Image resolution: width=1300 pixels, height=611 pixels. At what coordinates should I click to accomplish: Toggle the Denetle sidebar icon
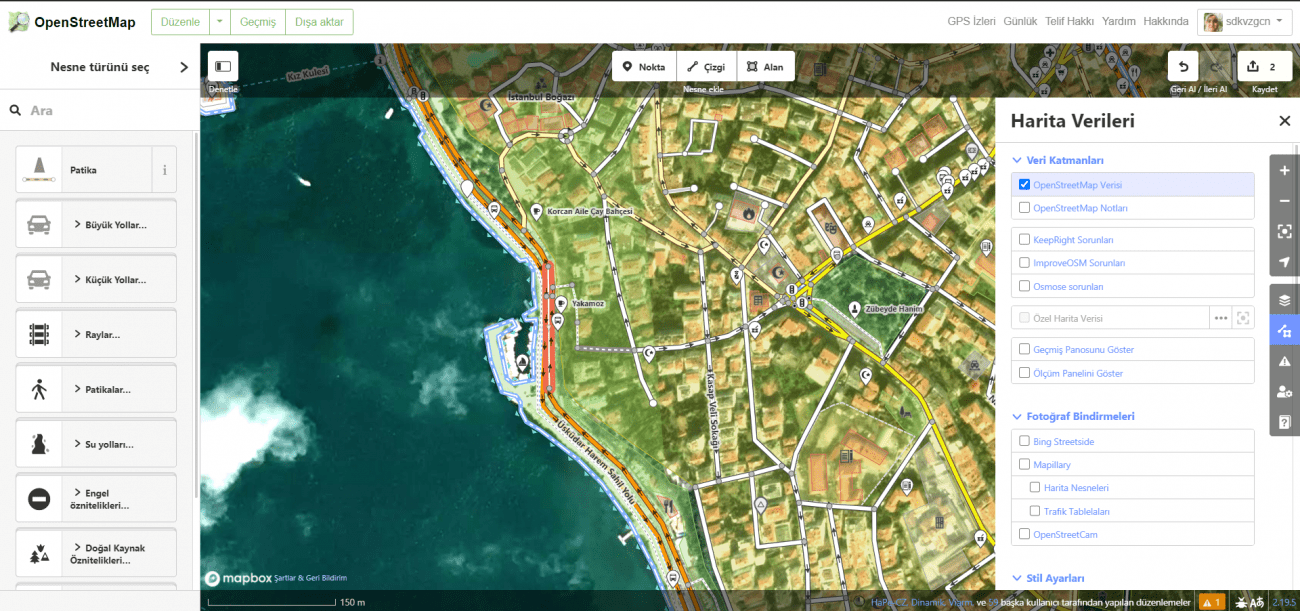click(223, 67)
